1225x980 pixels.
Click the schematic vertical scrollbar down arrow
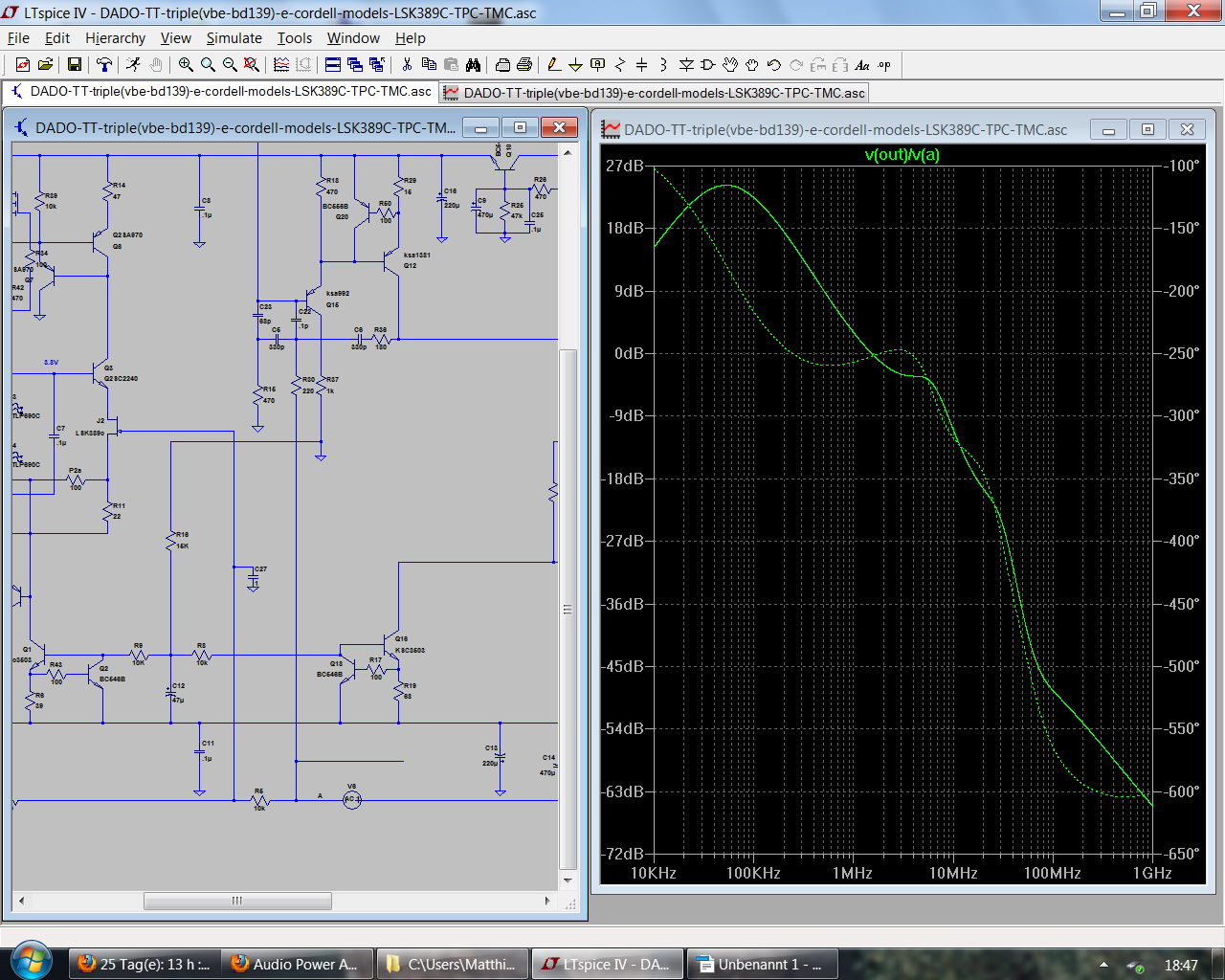point(568,880)
